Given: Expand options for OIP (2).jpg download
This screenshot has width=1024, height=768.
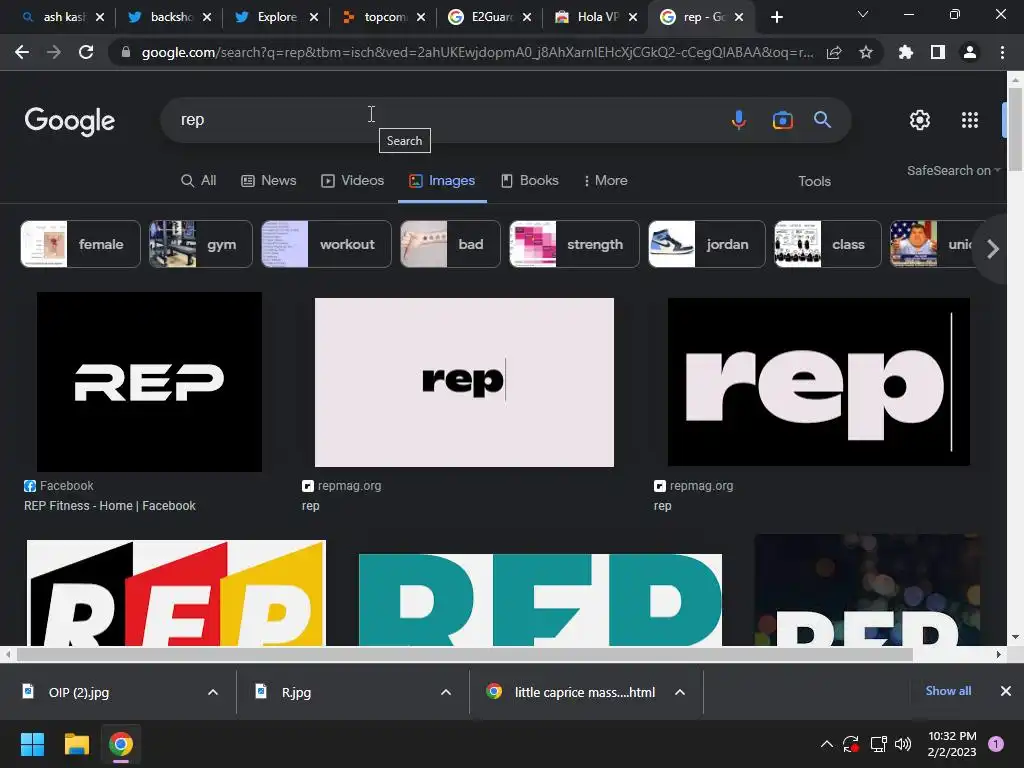Looking at the screenshot, I should click(213, 692).
